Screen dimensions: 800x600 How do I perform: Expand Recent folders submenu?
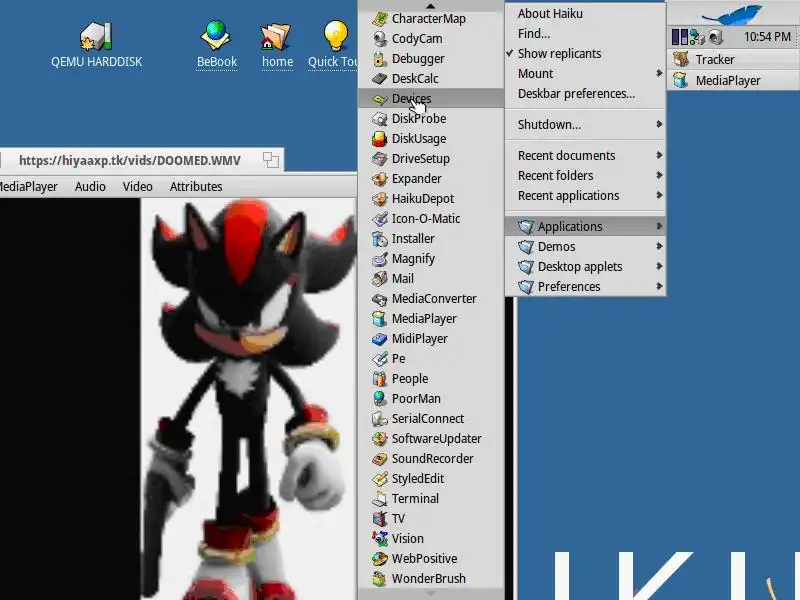pos(585,176)
